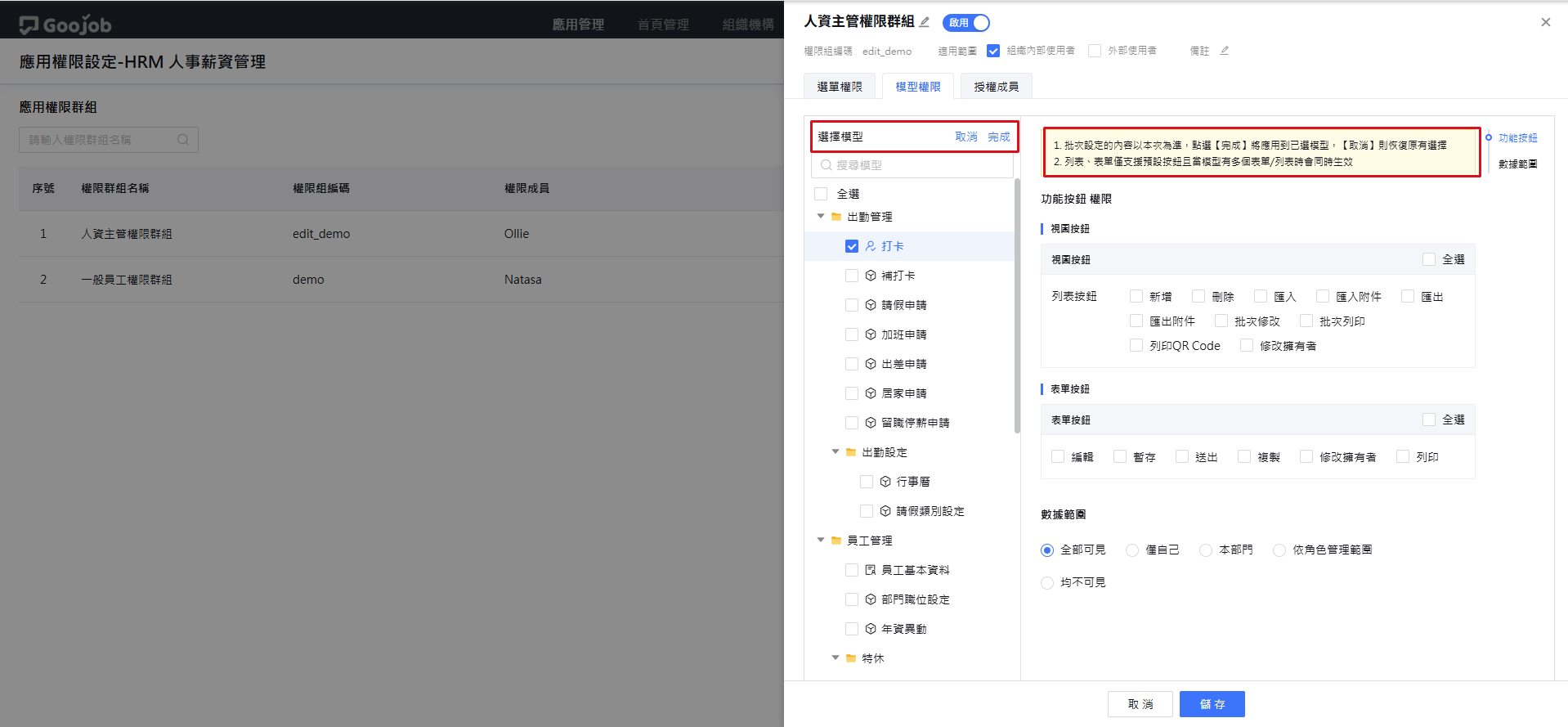Viewport: 1568px width, 727px height.
Task: Click the bottom 取消 button
Action: (1140, 704)
